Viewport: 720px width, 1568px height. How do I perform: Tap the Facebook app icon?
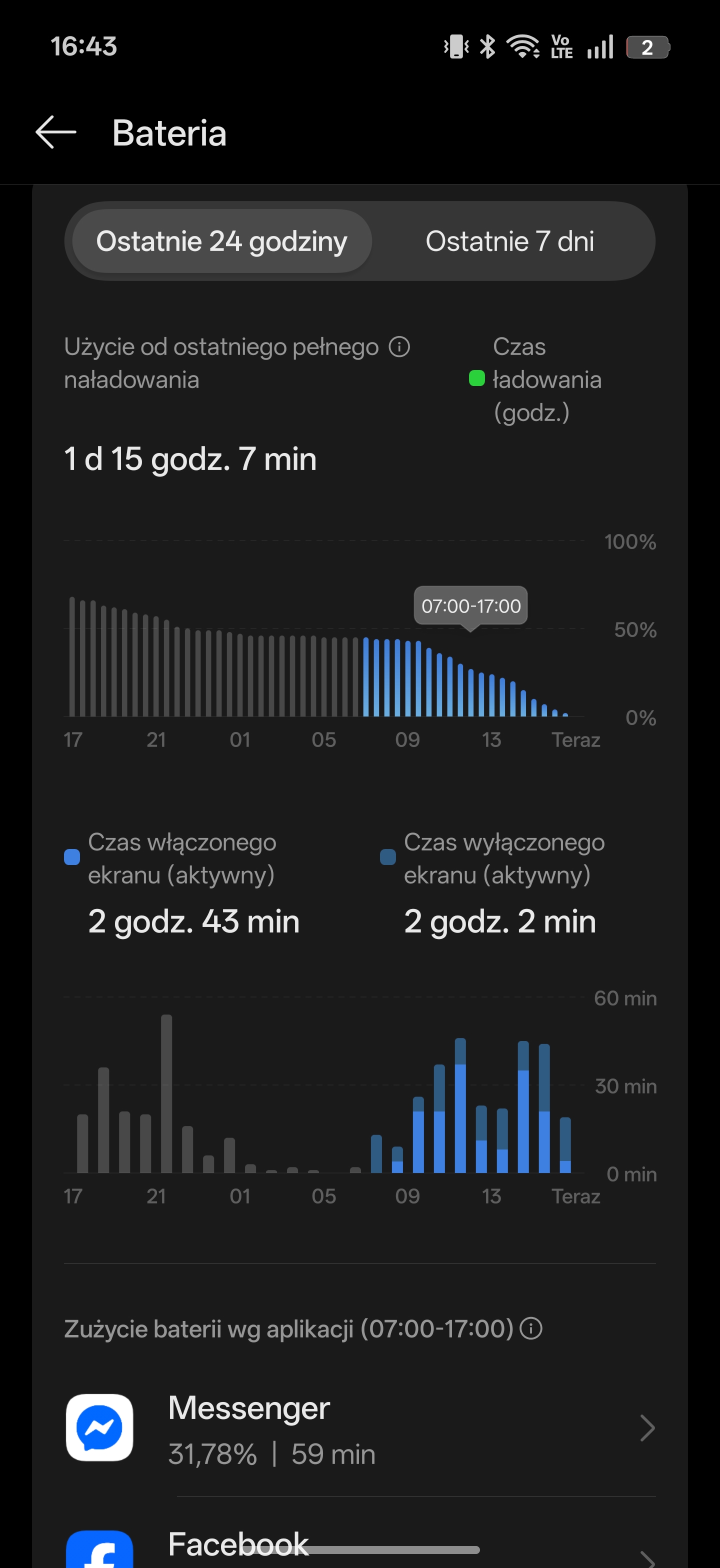pyautogui.click(x=99, y=1549)
